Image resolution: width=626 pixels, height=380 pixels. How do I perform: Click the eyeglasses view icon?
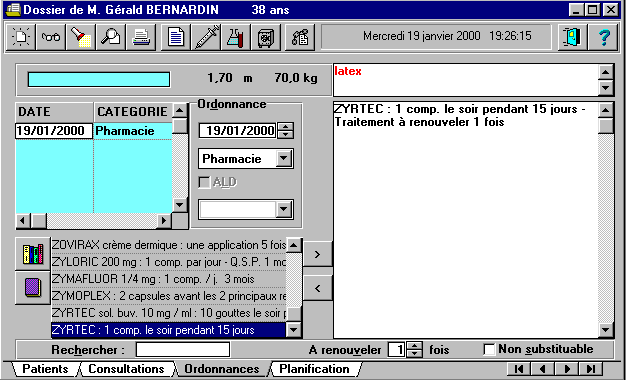pyautogui.click(x=51, y=37)
